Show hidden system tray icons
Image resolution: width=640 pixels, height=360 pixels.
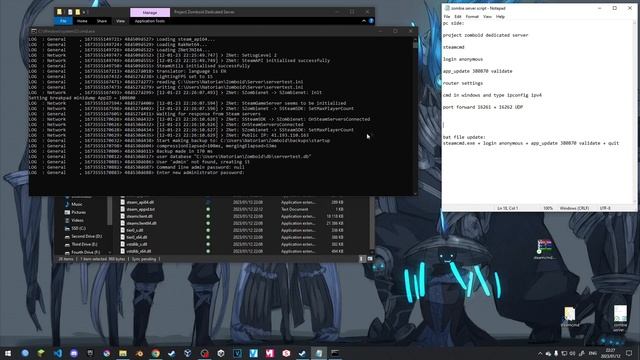[540, 353]
